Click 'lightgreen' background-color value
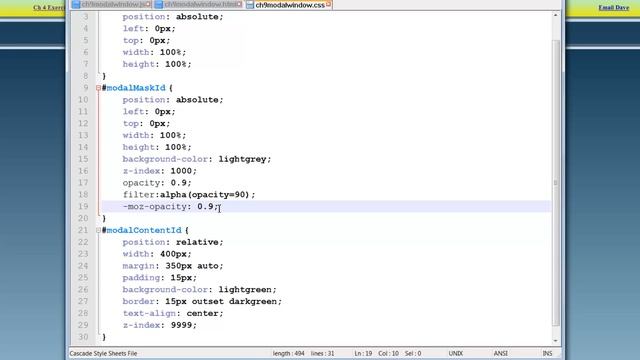 245,289
